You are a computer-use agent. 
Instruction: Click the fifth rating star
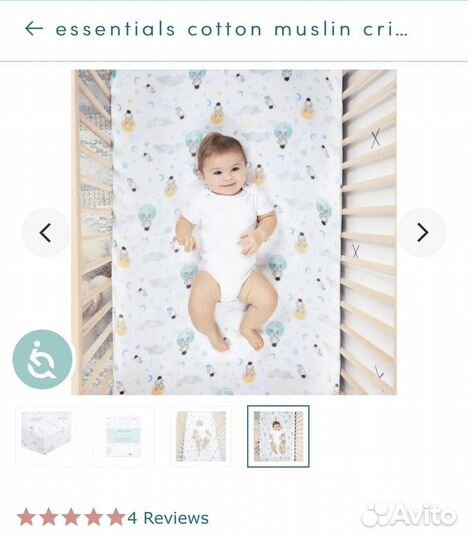[116, 517]
